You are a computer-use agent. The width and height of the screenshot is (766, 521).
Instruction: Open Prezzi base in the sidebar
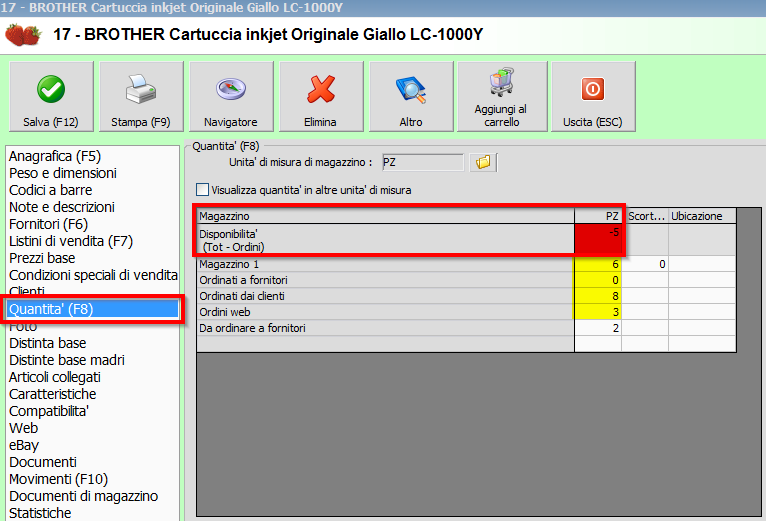pos(42,258)
